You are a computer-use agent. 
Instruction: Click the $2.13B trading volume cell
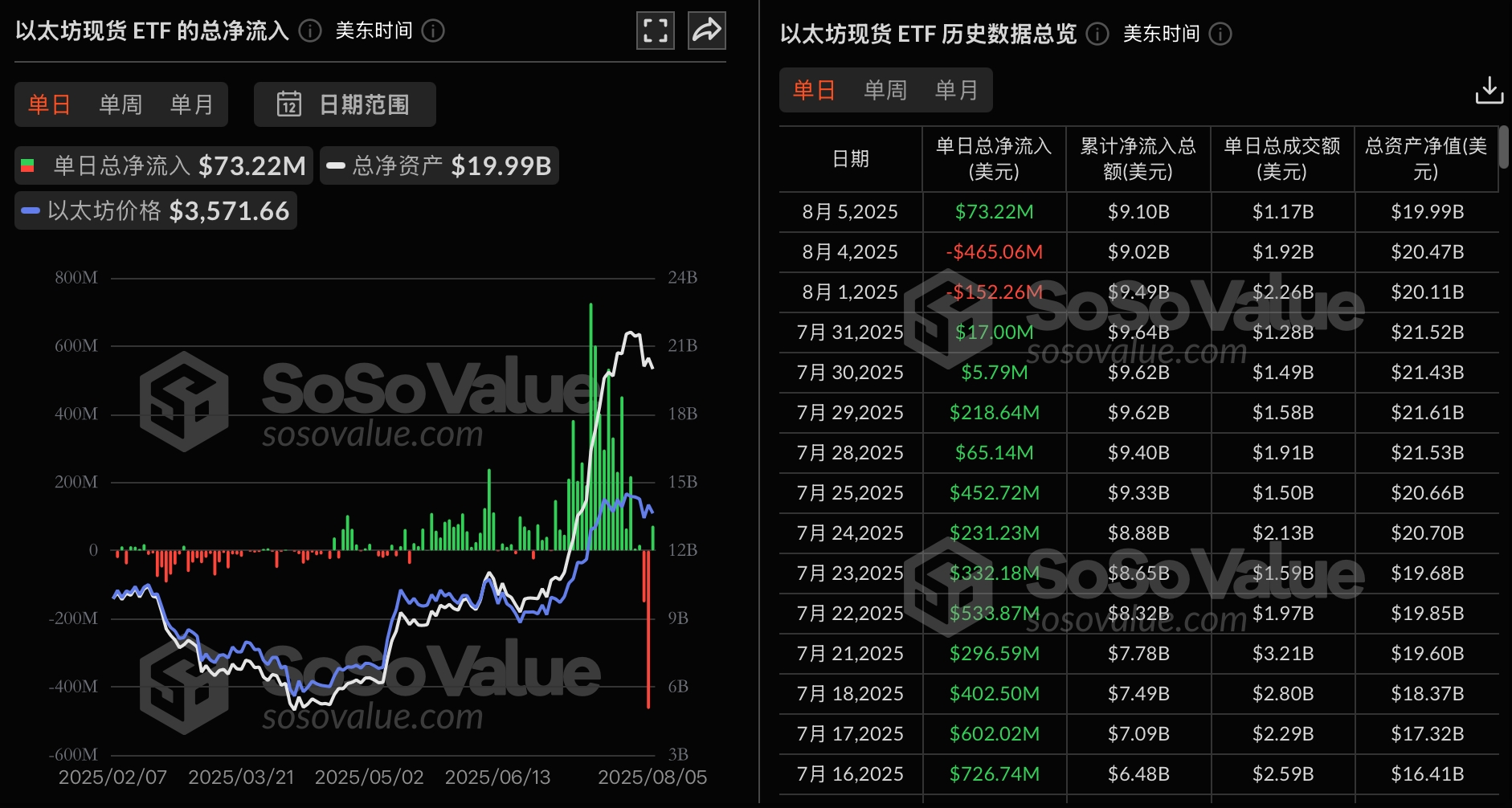(1283, 533)
